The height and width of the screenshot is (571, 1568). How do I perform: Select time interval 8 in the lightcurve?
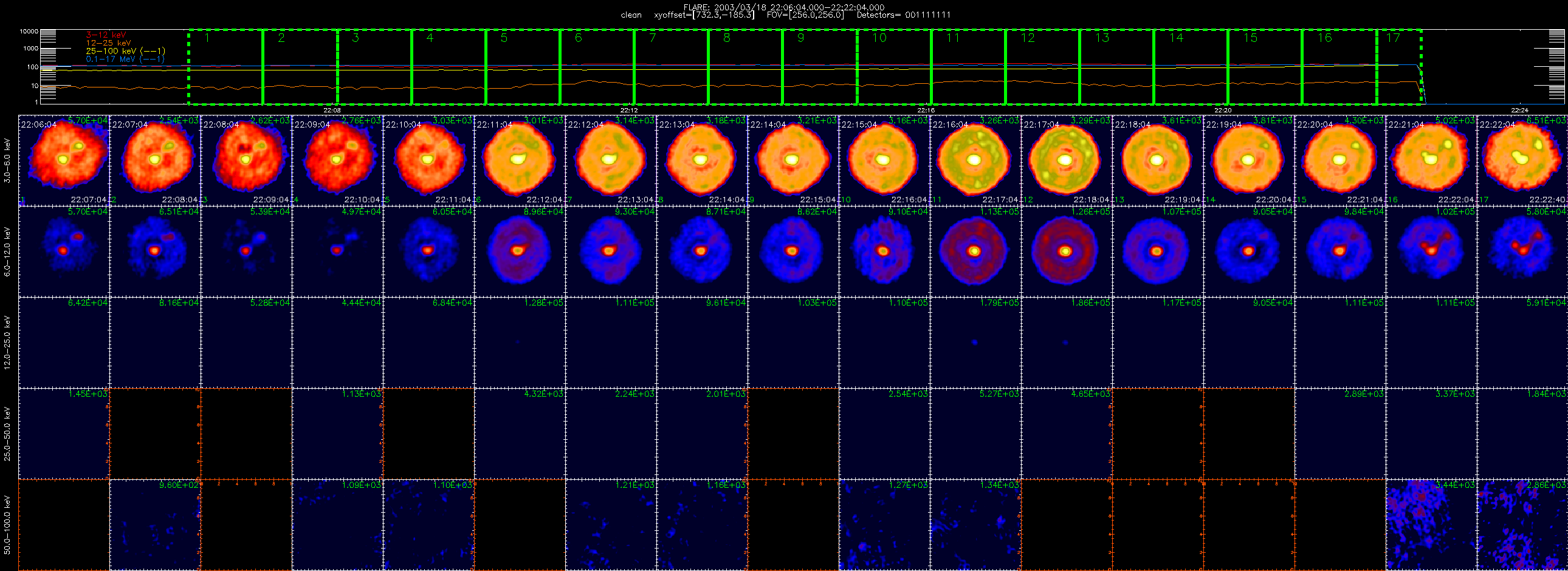(746, 67)
